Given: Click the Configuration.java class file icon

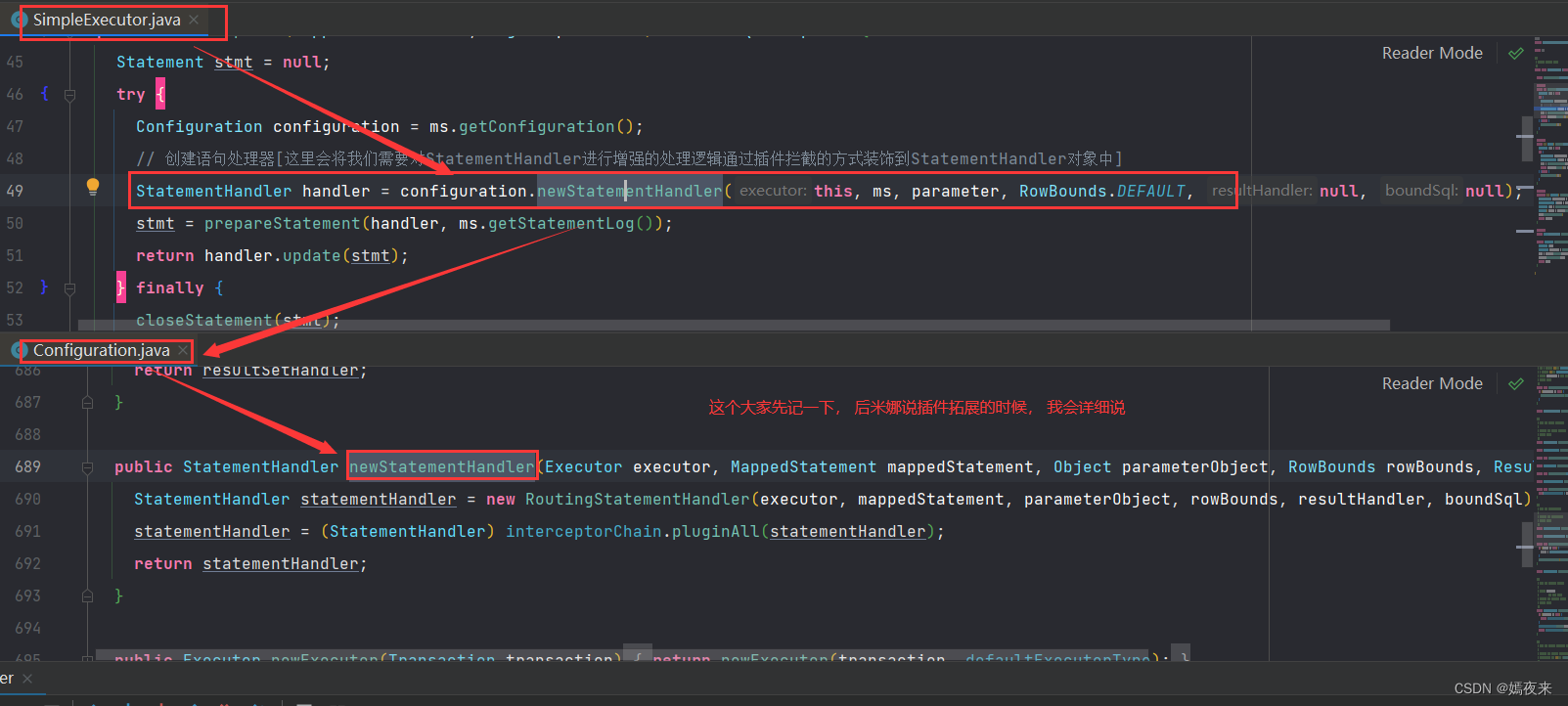Looking at the screenshot, I should coord(19,350).
